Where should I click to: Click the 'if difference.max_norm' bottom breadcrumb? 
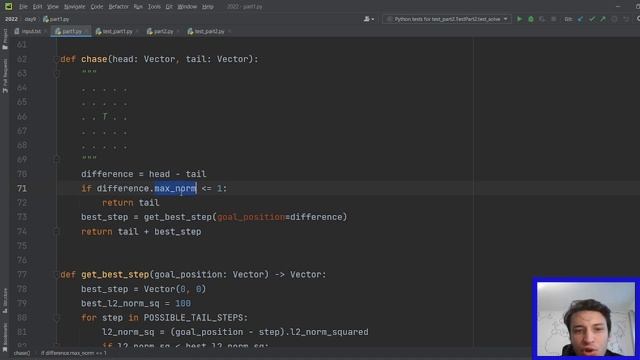pyautogui.click(x=73, y=353)
